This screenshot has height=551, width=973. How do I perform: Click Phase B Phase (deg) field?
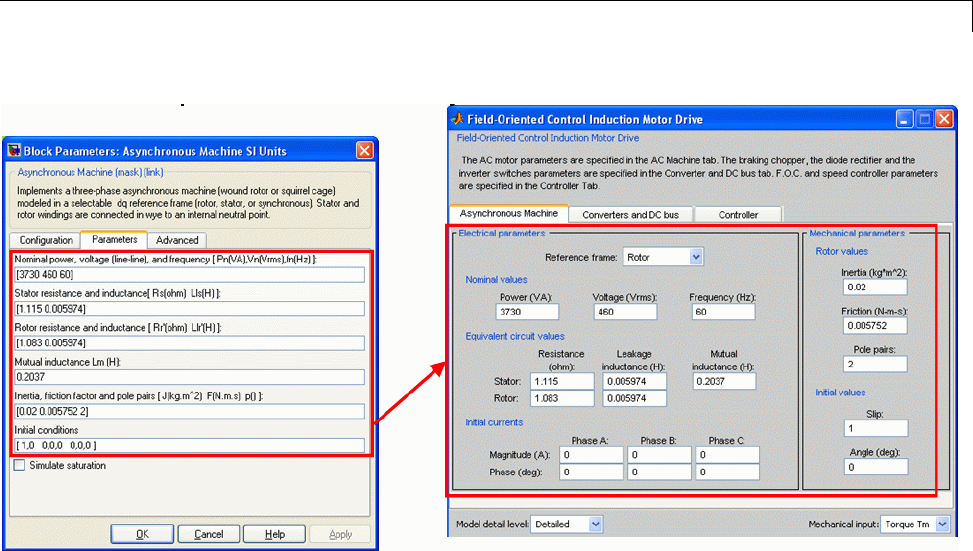[659, 472]
